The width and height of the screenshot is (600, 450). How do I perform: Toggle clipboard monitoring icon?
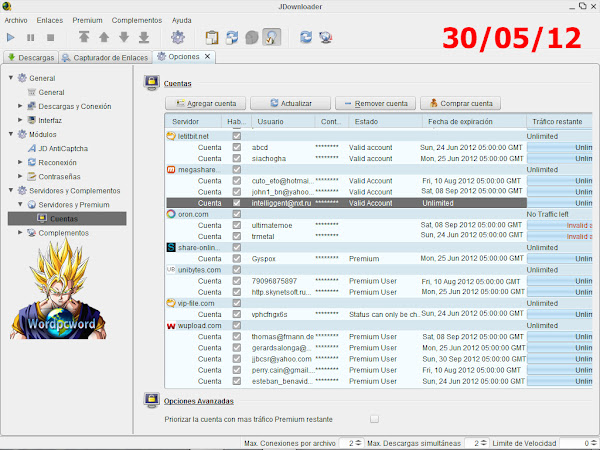coord(212,37)
